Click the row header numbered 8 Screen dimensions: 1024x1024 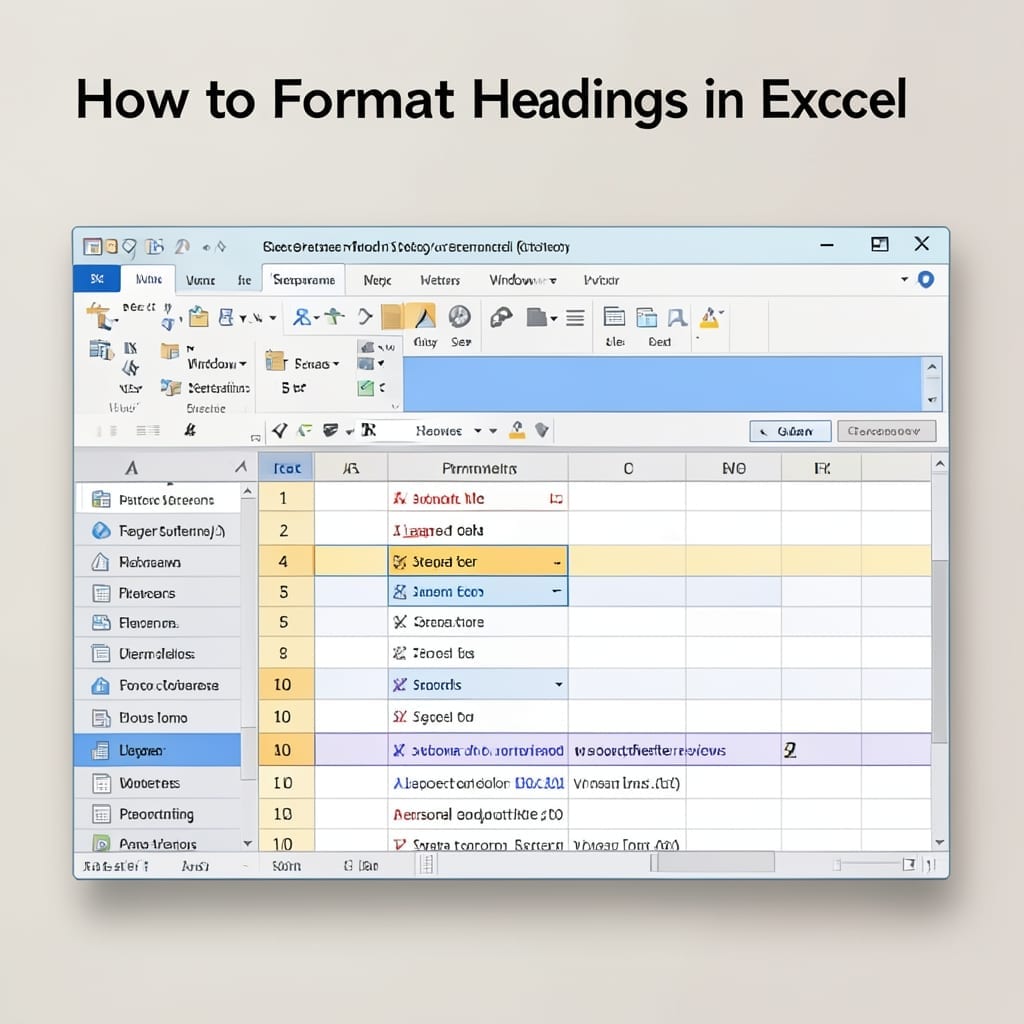click(x=286, y=653)
